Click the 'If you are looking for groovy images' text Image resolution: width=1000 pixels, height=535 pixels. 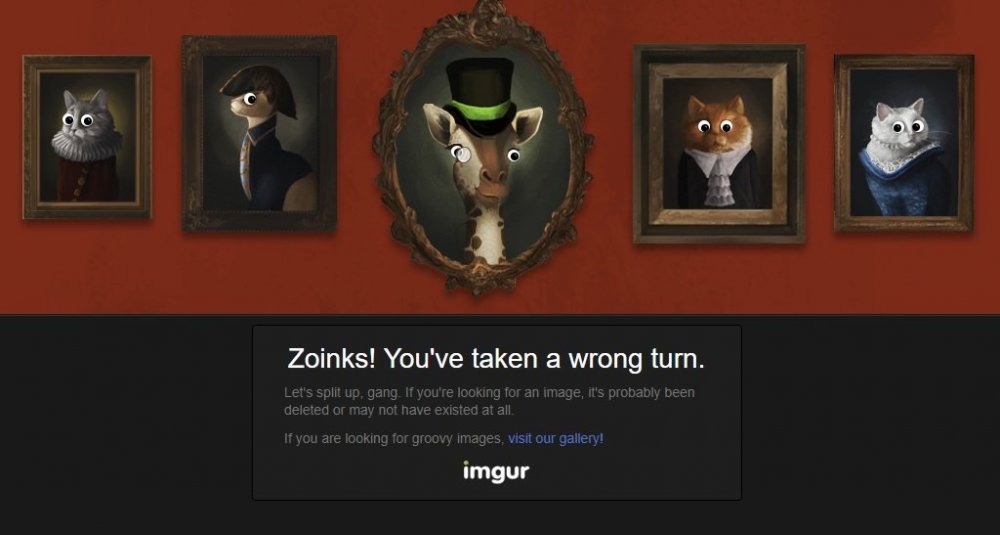[394, 439]
